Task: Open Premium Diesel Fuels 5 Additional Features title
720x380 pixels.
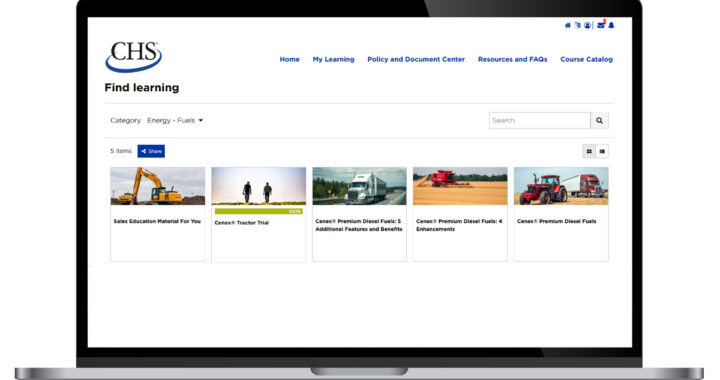Action: (359, 225)
